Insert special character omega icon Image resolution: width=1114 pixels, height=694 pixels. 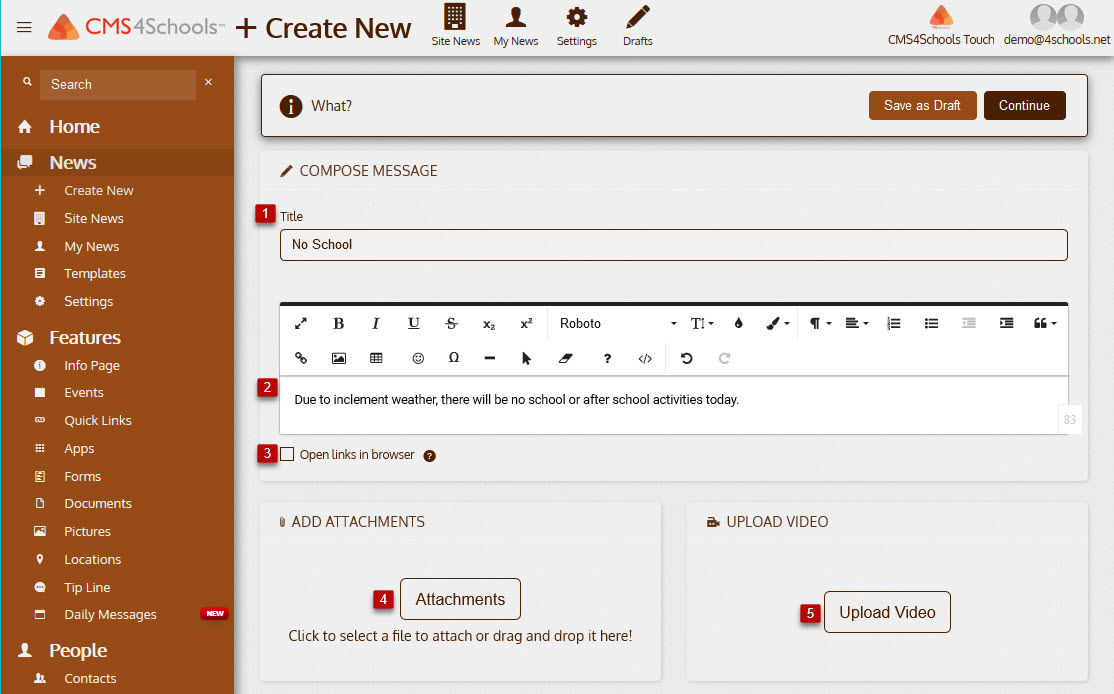(453, 358)
